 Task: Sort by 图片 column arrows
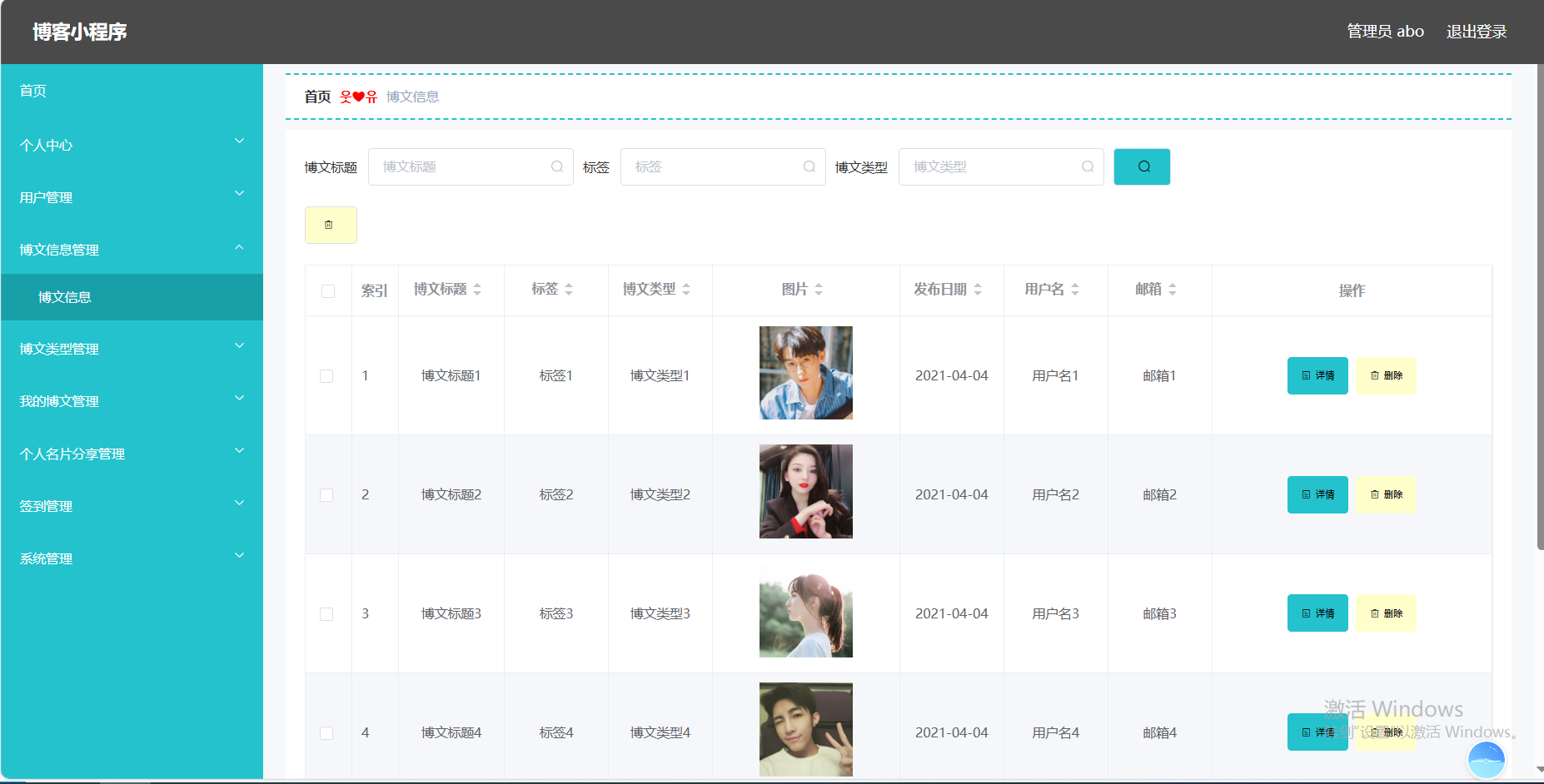pyautogui.click(x=819, y=290)
